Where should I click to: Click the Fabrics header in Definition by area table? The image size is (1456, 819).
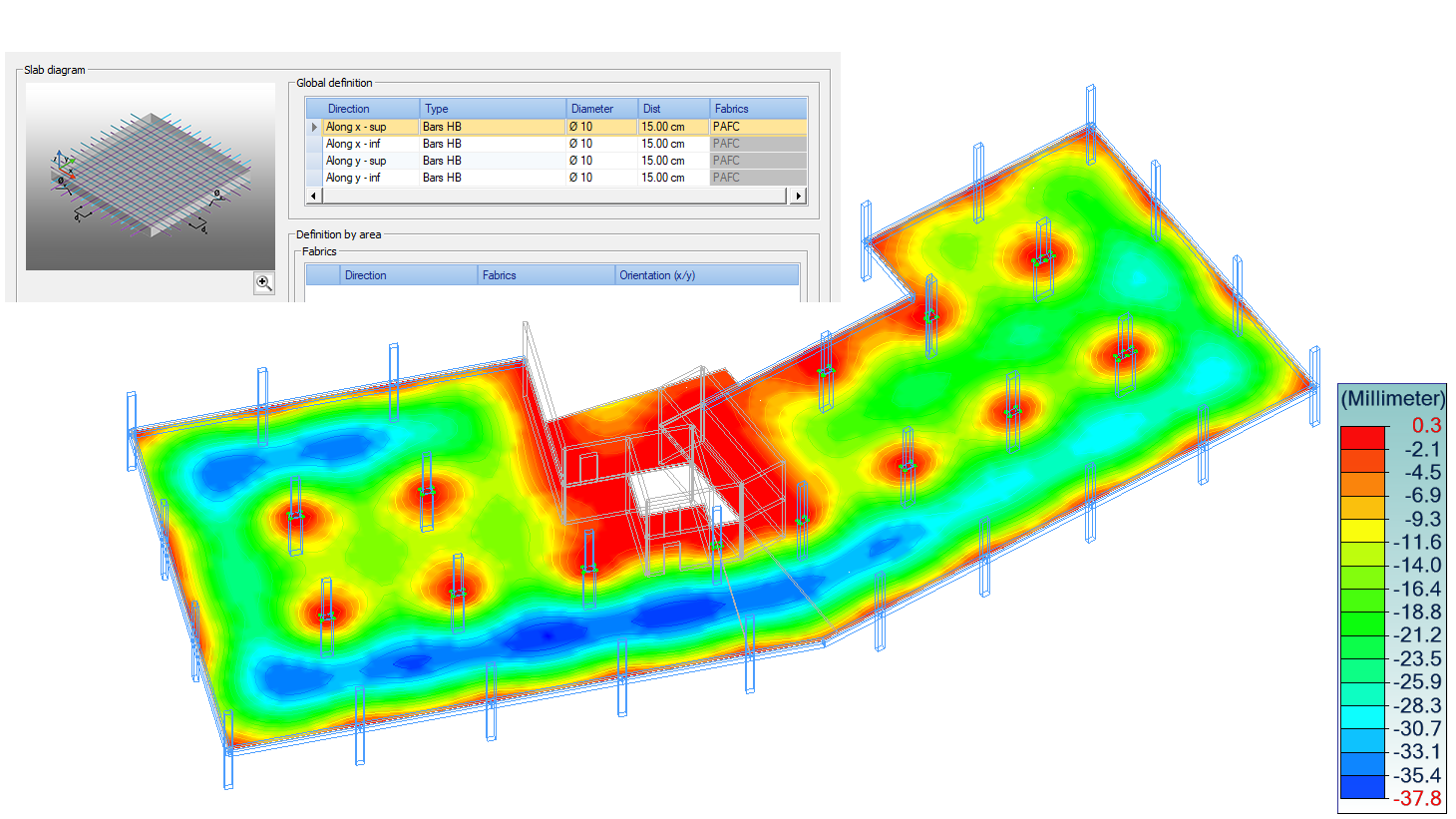(546, 275)
